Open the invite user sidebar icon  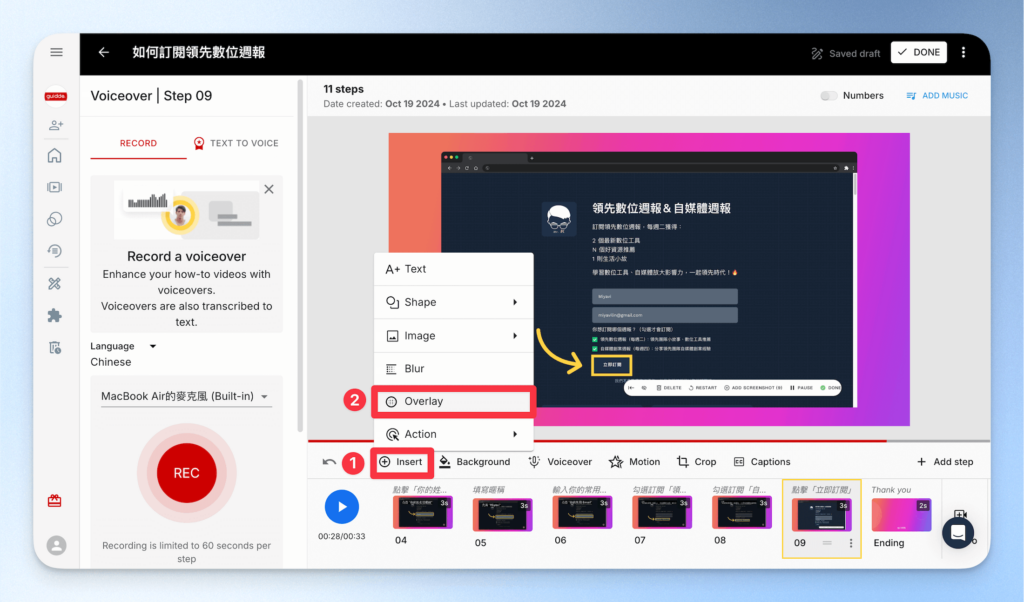56,125
